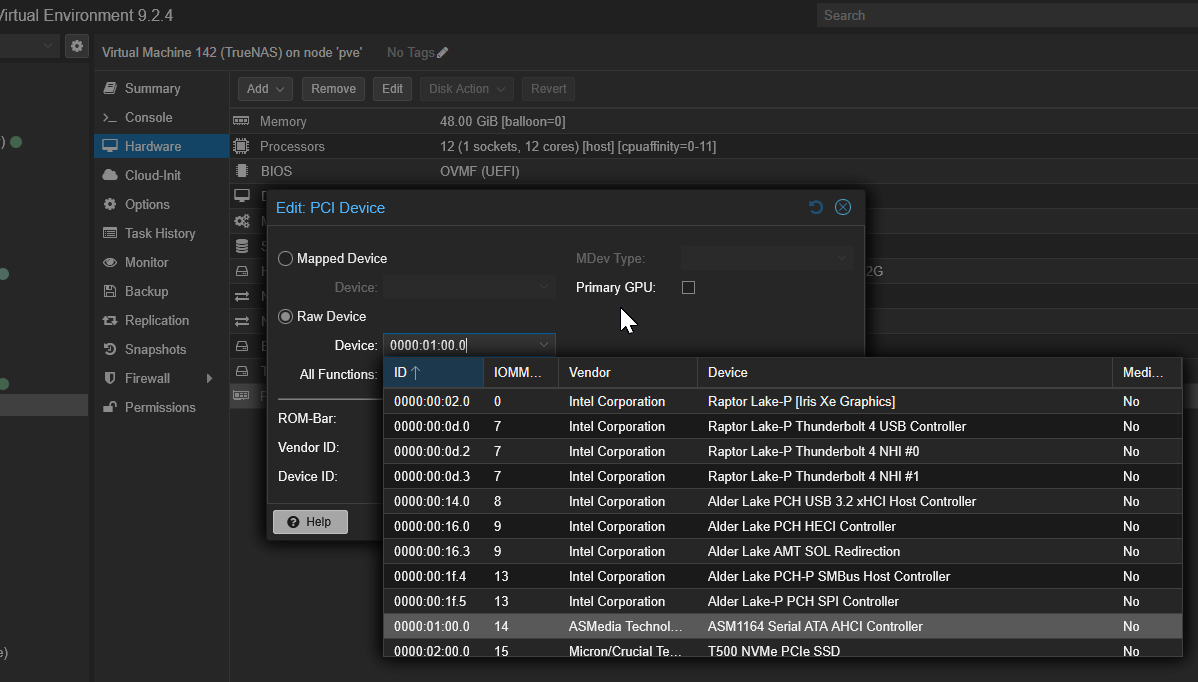Click the raw Device combo box arrow
Screen dimensions: 1198x682
(x=544, y=345)
